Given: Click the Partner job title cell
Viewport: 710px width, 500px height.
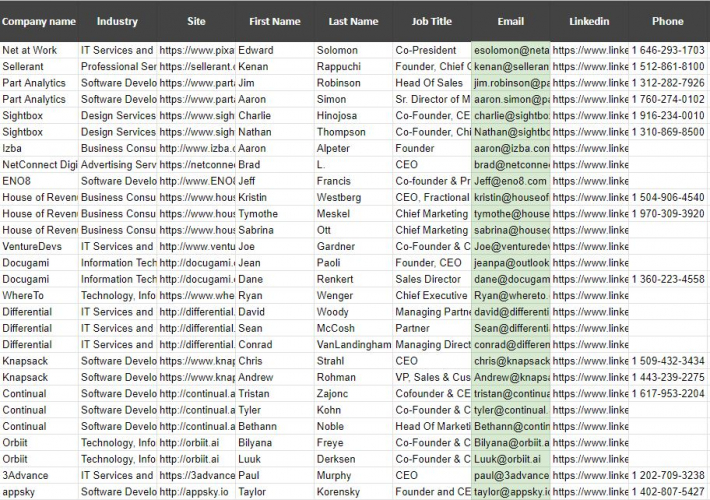Looking at the screenshot, I should 432,328.
